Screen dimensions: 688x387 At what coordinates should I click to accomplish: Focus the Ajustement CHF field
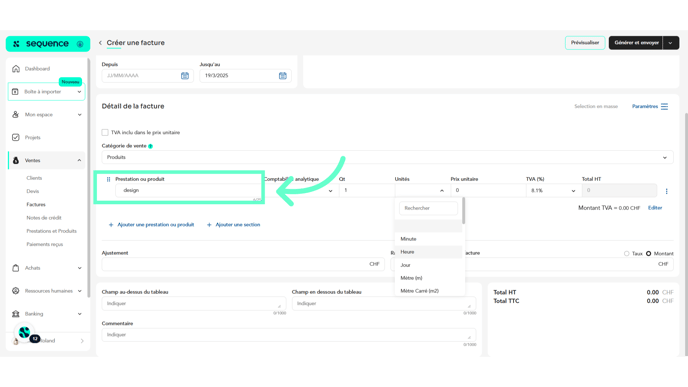(243, 264)
